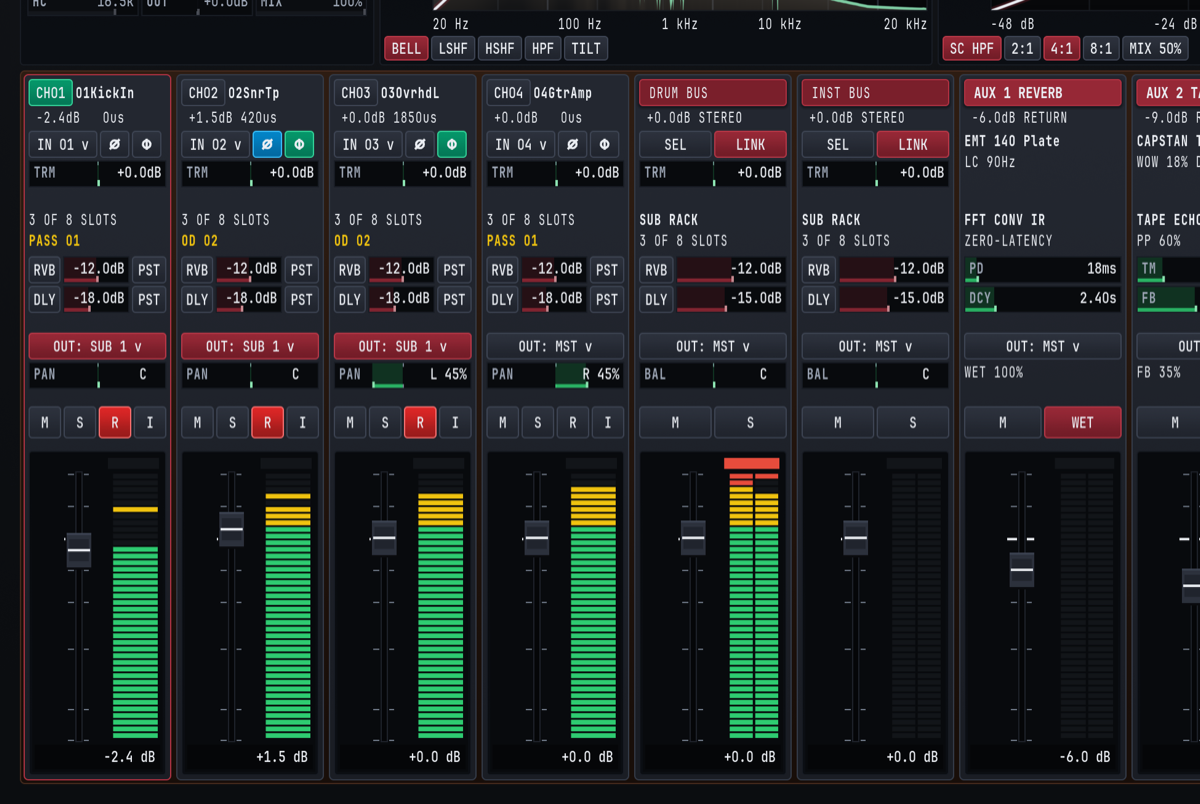
Task: Toggle SC HPF on the compressor
Action: [972, 48]
